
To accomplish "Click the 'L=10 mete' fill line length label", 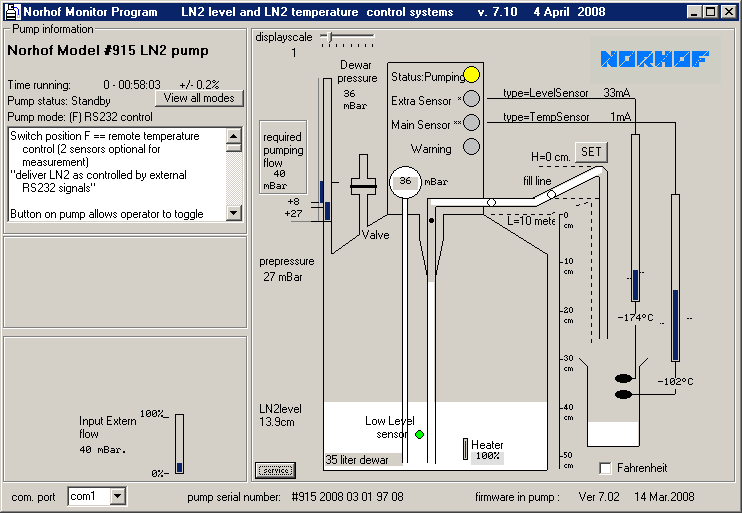I will point(531,221).
